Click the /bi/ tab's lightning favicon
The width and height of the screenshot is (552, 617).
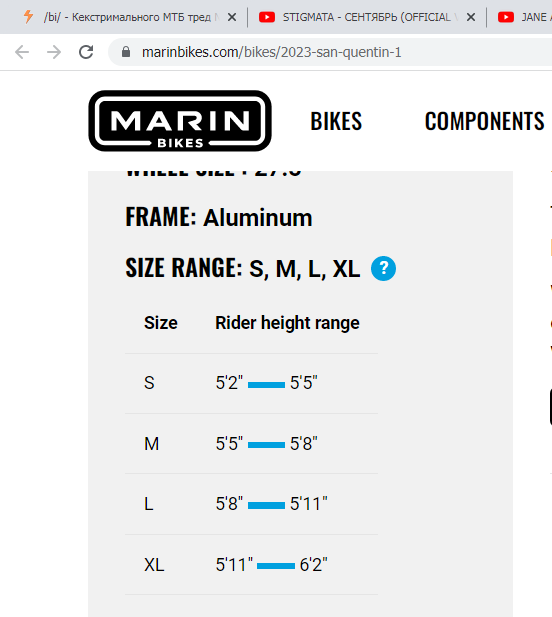28,17
